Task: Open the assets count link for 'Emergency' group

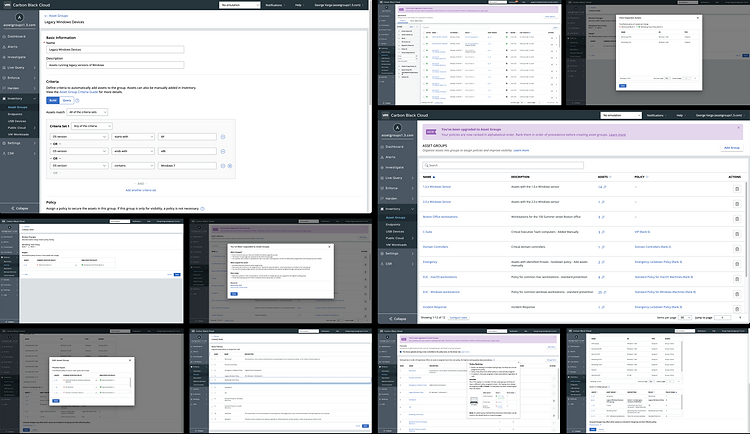Action: 602,262
